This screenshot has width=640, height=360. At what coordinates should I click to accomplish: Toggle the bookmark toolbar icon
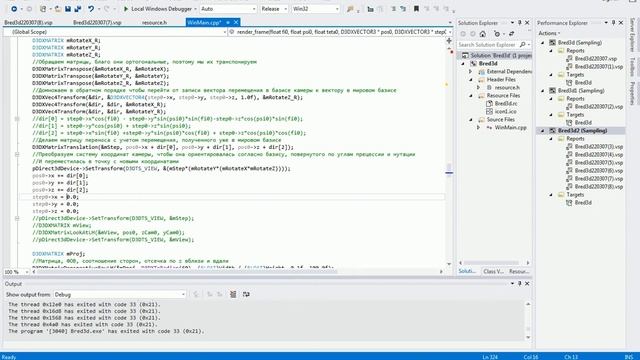tap(416, 9)
